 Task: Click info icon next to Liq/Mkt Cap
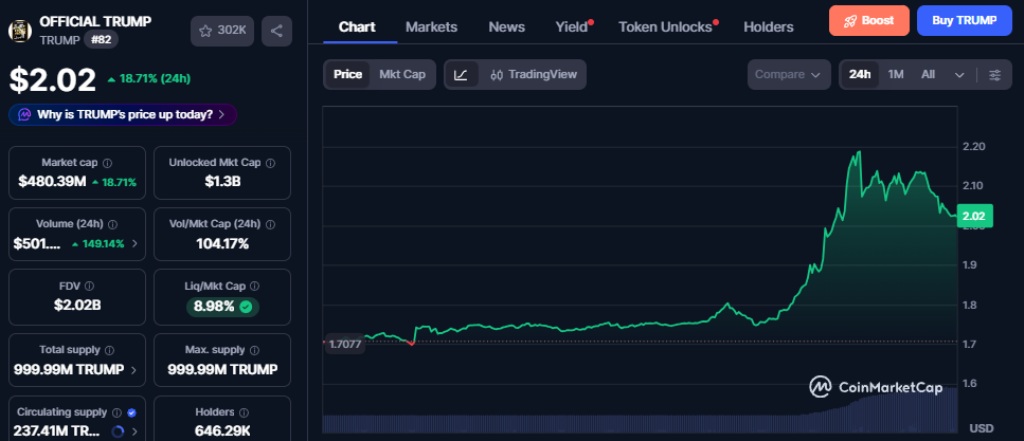(x=255, y=286)
